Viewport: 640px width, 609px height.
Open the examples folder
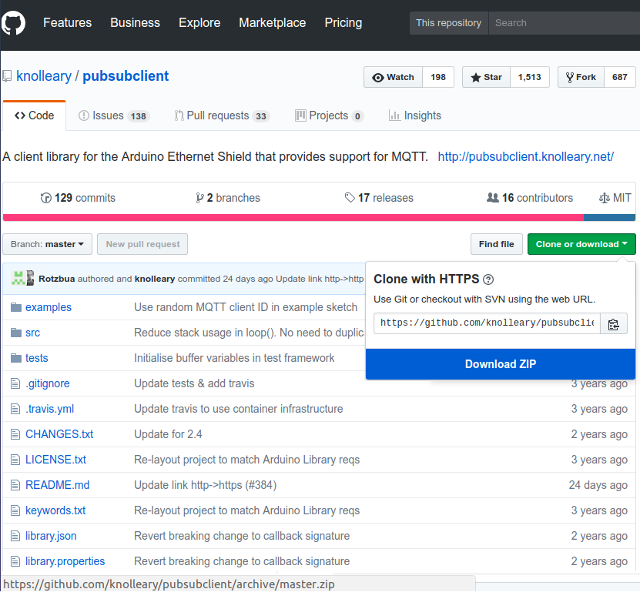[48, 307]
